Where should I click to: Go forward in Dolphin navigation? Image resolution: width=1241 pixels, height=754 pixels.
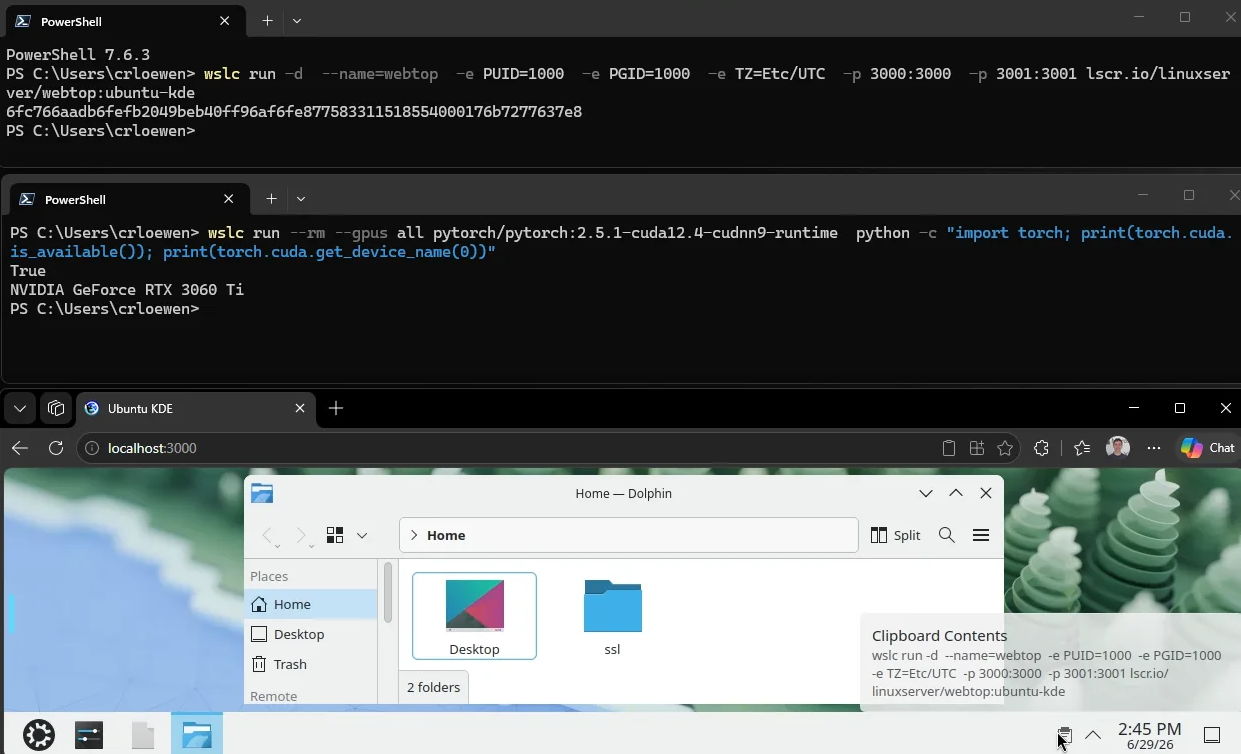coord(301,535)
